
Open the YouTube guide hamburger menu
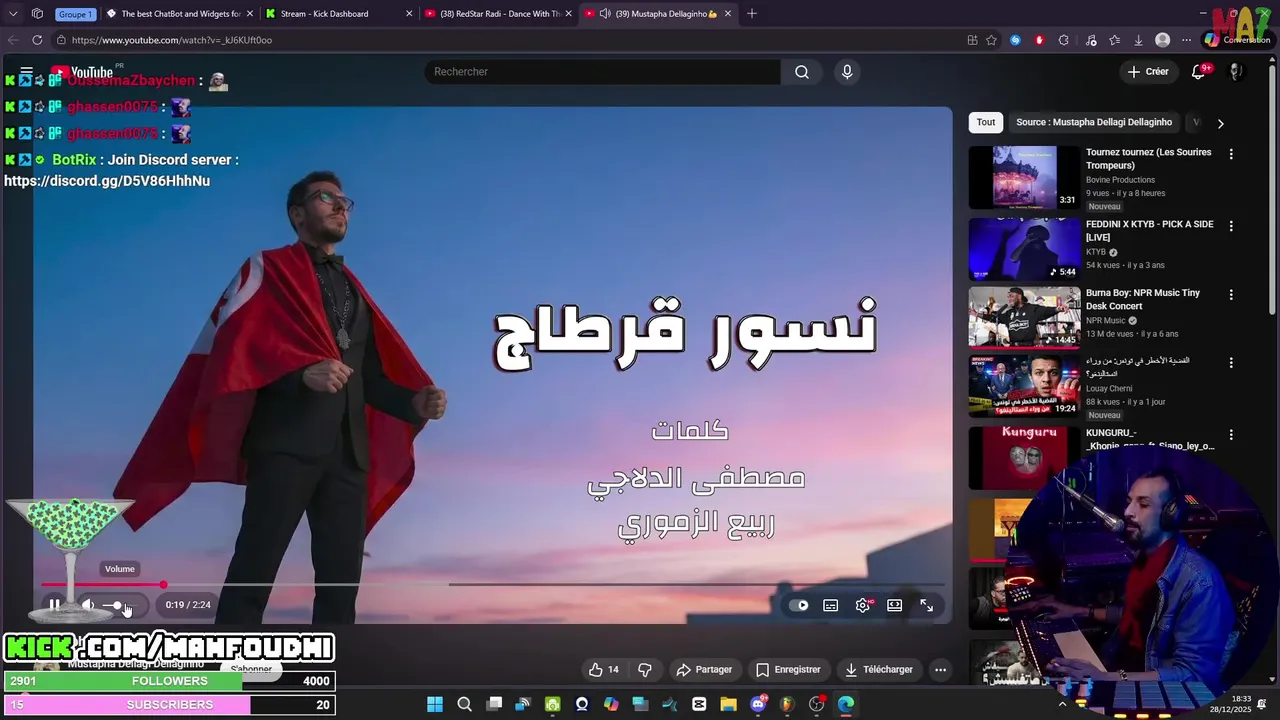pyautogui.click(x=27, y=72)
